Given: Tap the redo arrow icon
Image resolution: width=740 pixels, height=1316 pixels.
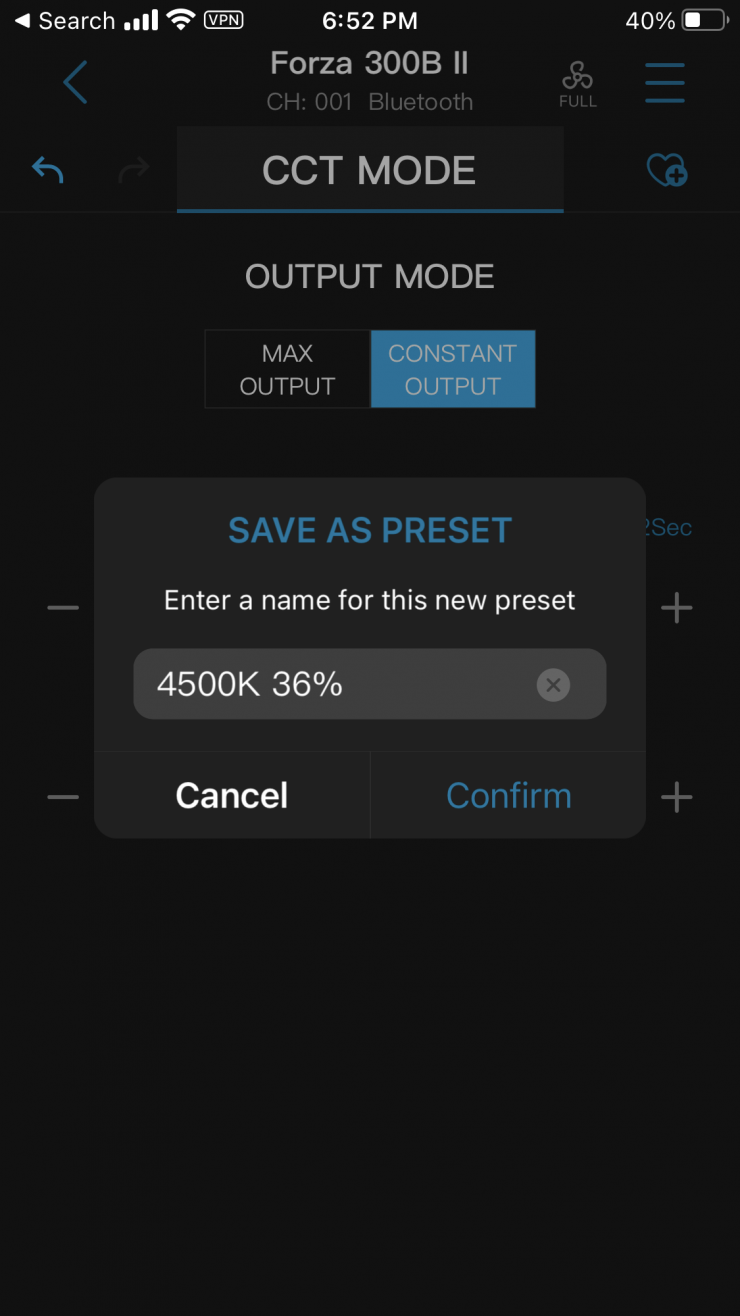Looking at the screenshot, I should [133, 171].
